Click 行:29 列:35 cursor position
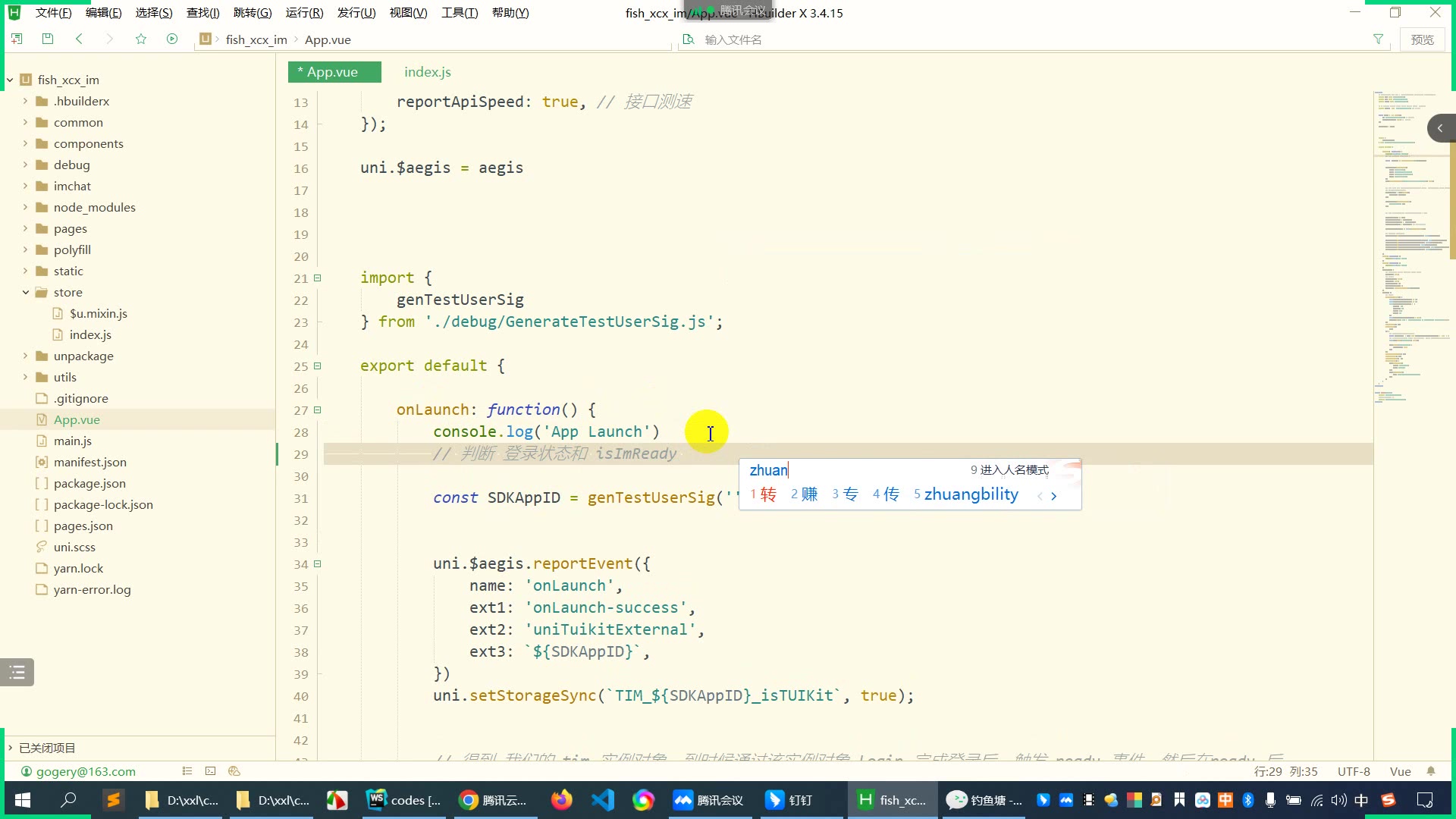This screenshot has width=1456, height=819. click(1285, 771)
